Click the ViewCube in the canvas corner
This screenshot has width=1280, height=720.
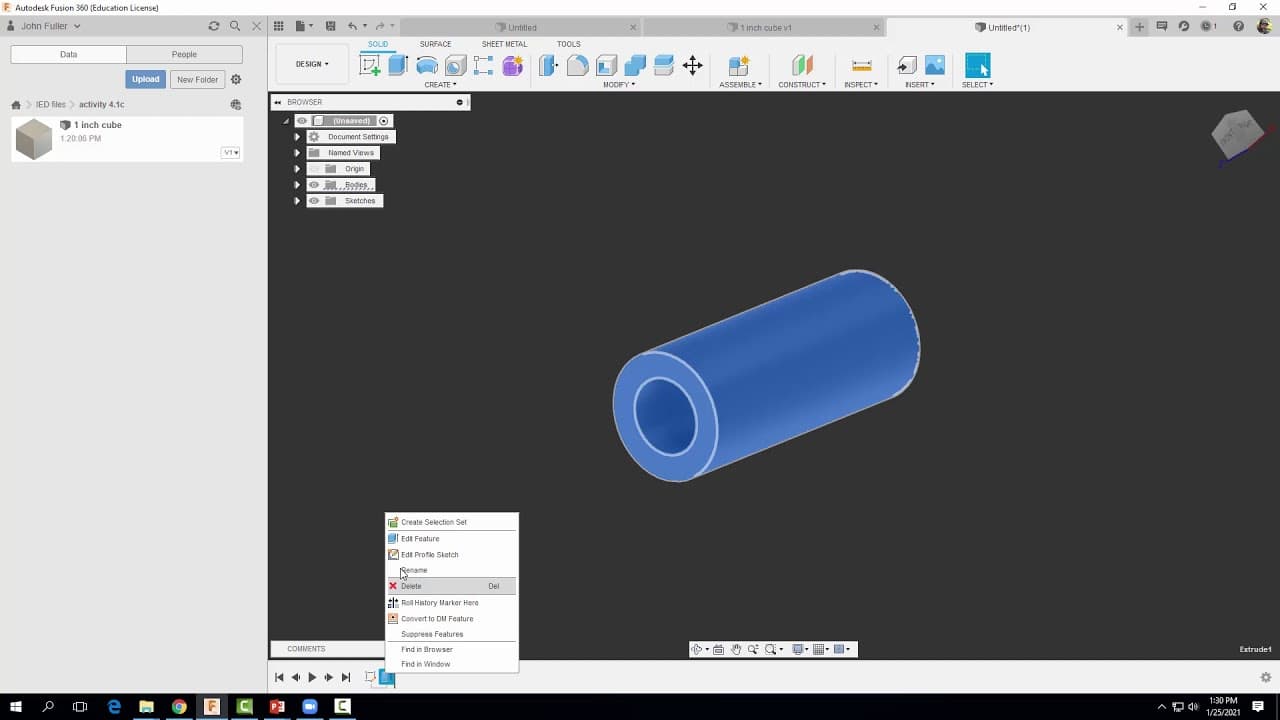[x=1240, y=133]
